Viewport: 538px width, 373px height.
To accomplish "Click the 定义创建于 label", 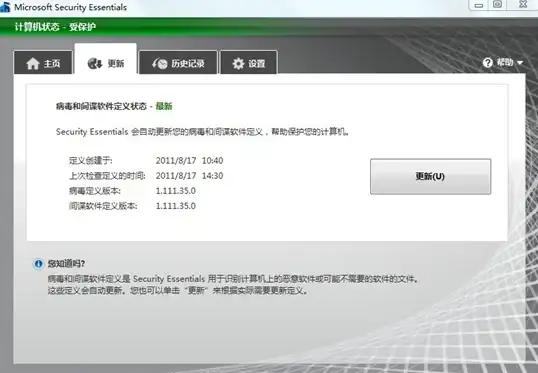I will tap(91, 160).
